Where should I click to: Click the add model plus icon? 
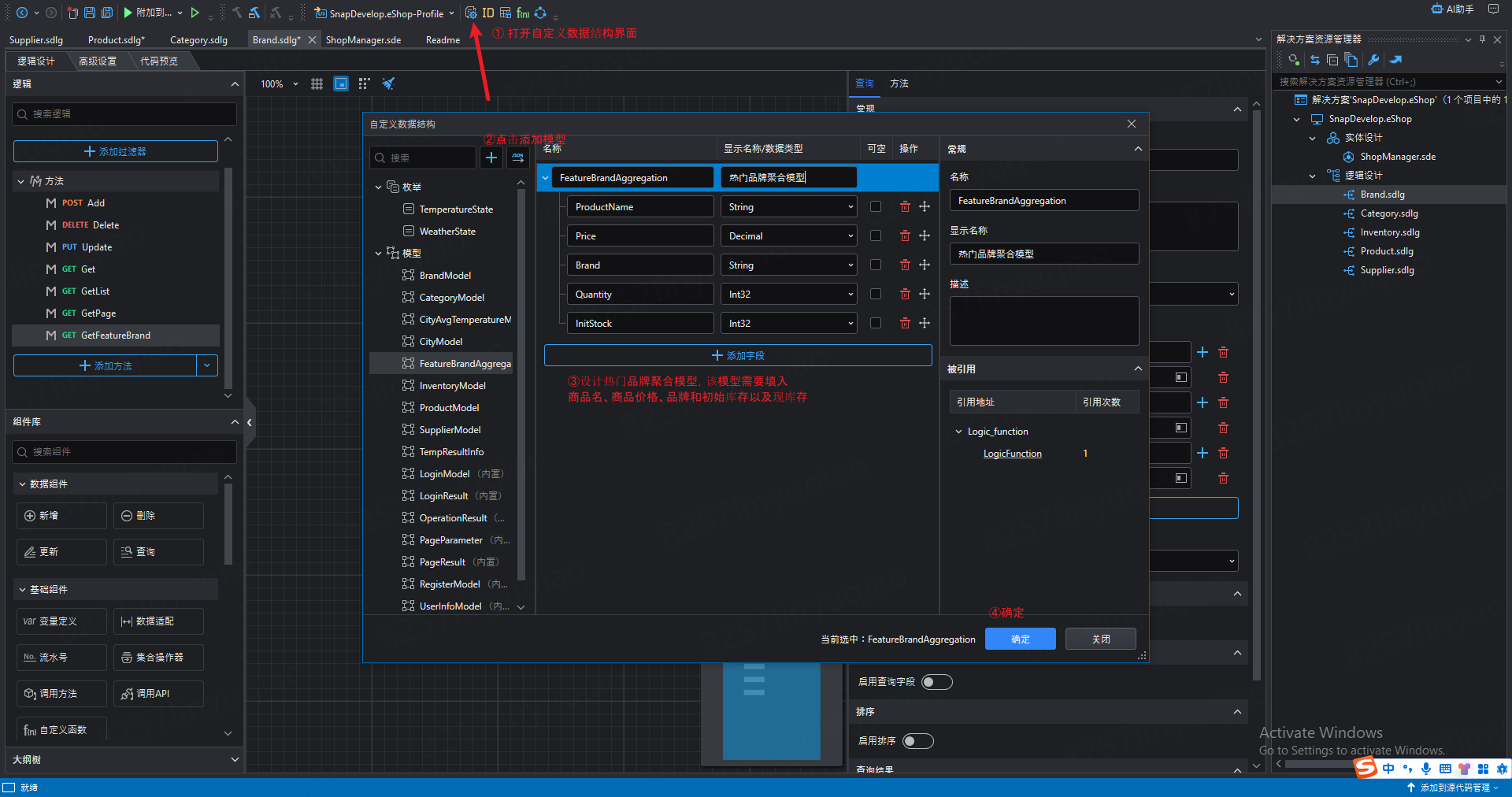point(491,158)
